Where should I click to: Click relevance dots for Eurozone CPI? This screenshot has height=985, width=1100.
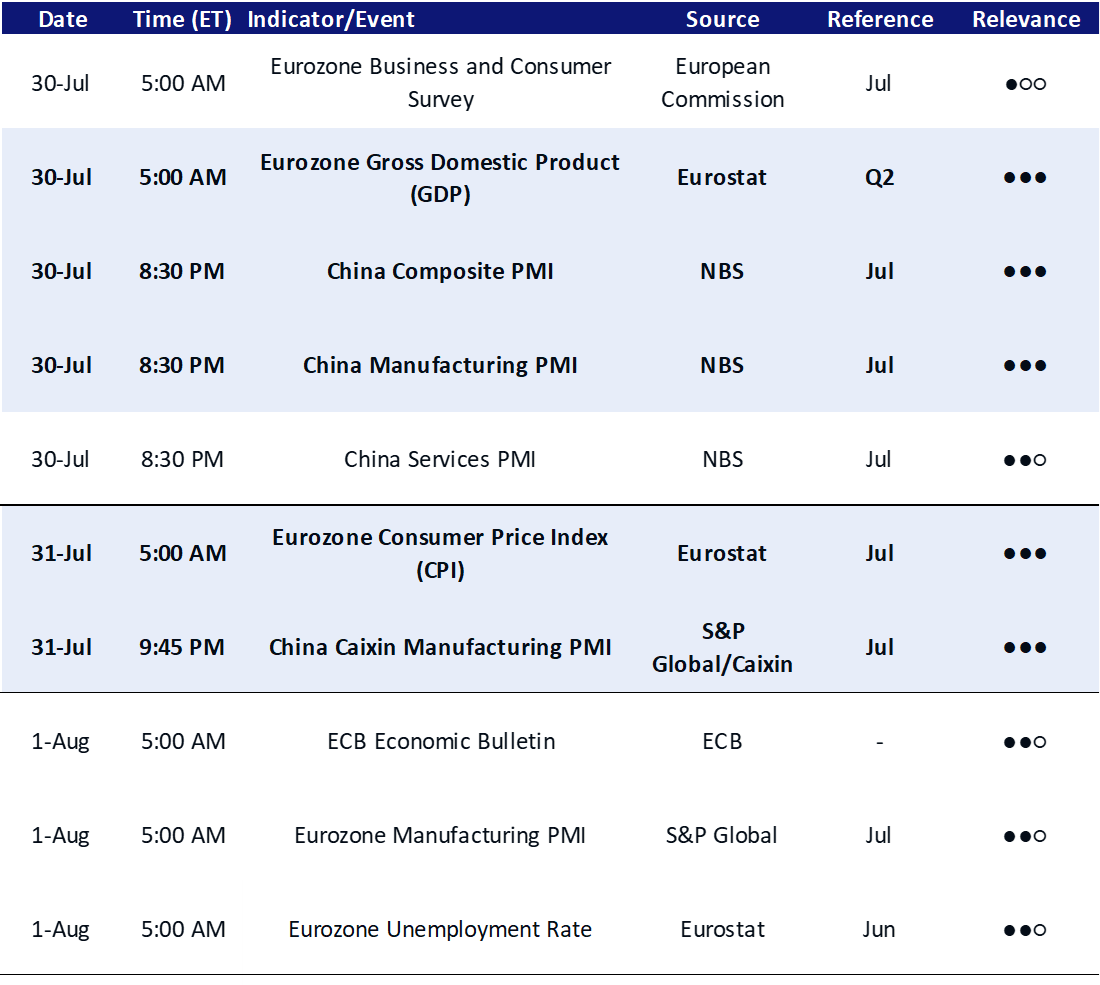(1026, 554)
